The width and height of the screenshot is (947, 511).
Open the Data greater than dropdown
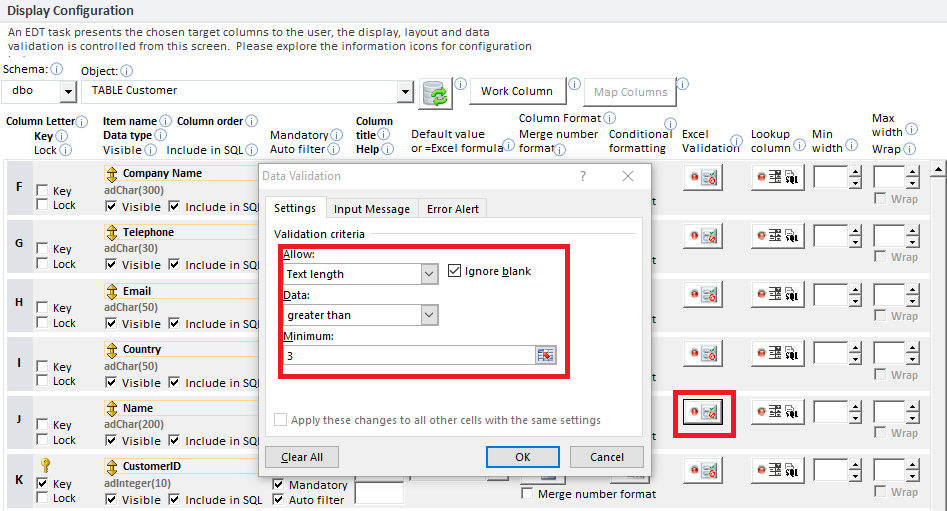[429, 315]
